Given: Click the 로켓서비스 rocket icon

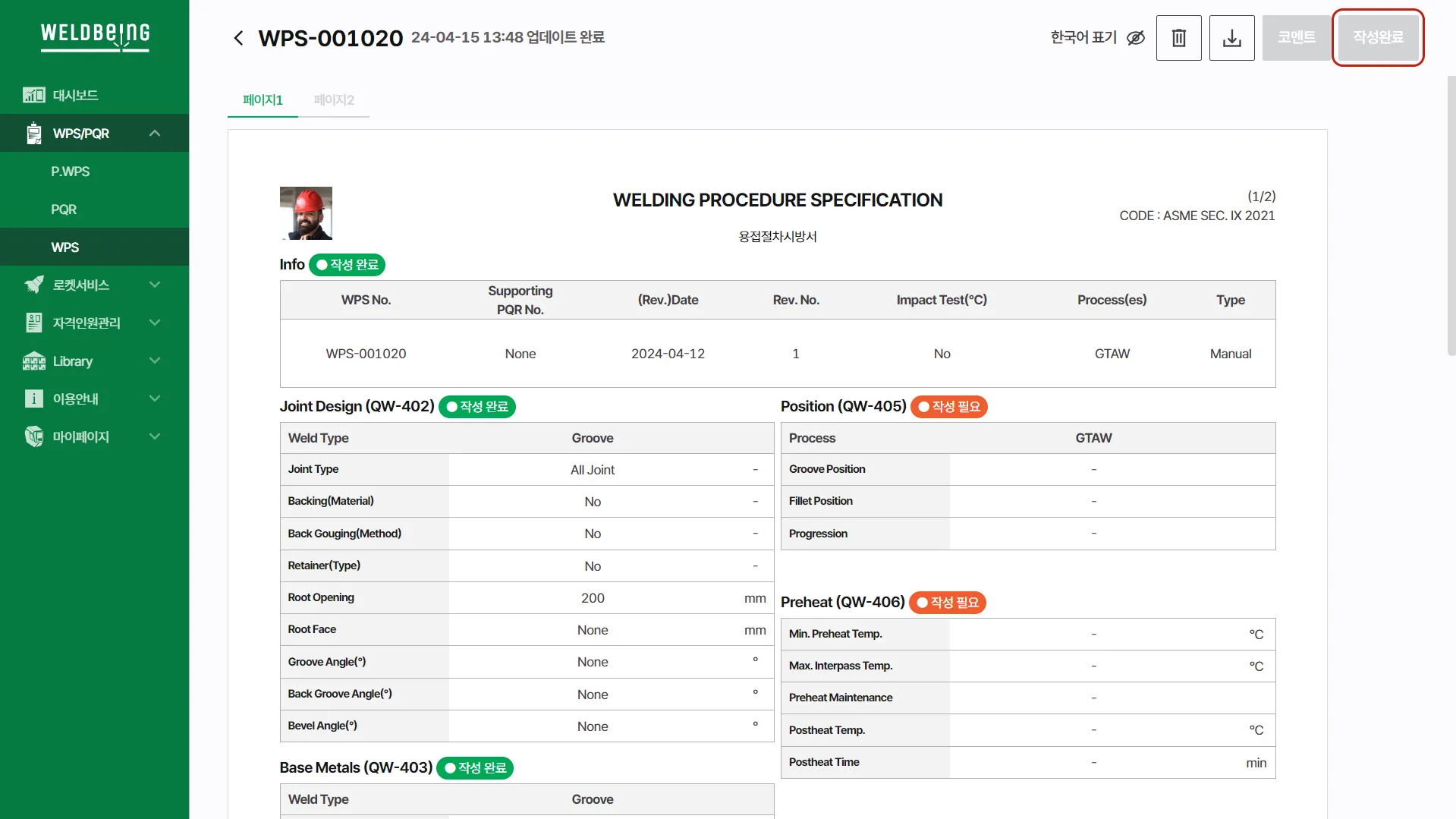Looking at the screenshot, I should 33,285.
